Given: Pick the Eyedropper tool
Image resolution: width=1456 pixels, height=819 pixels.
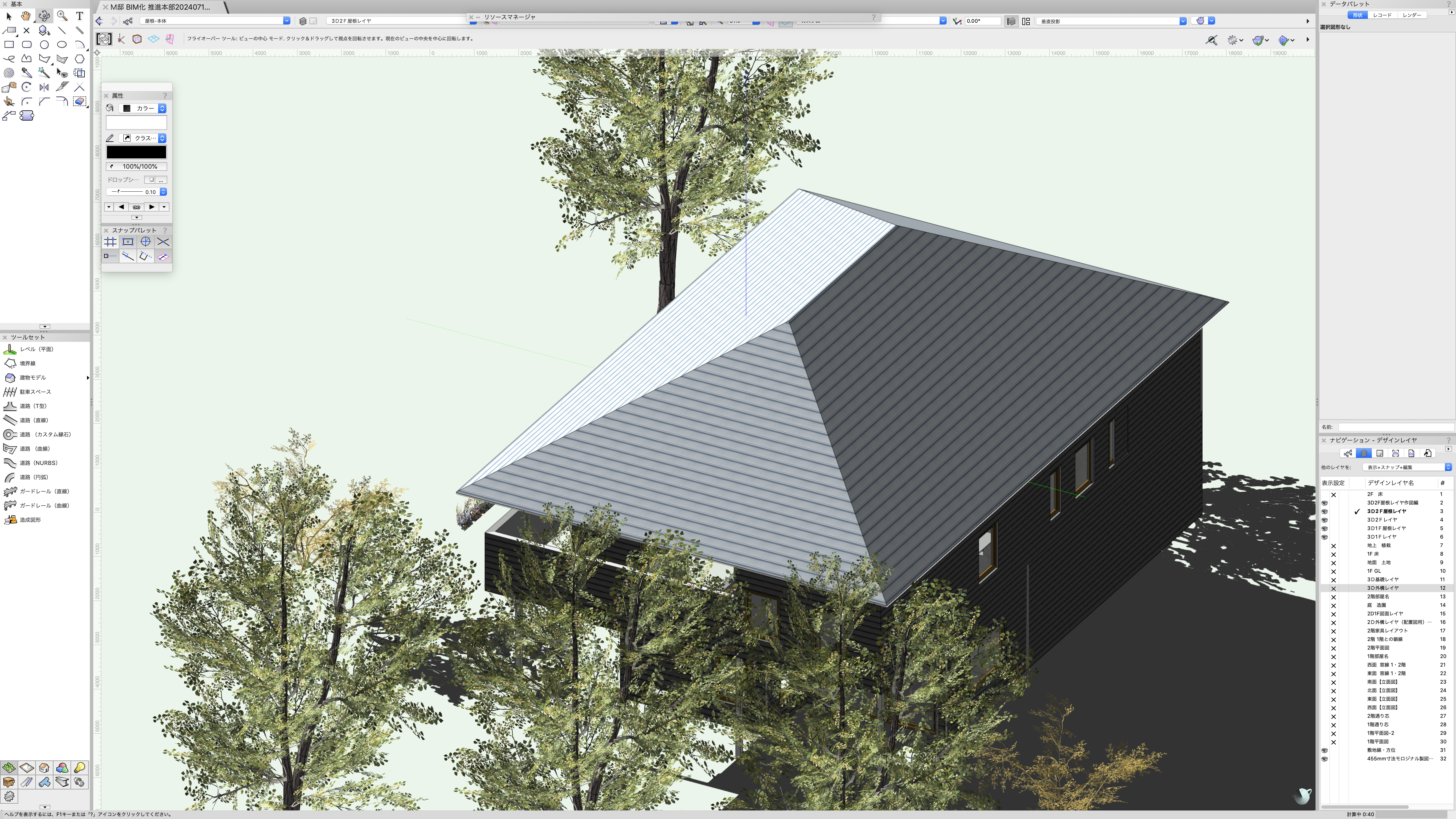Looking at the screenshot, I should click(x=26, y=73).
